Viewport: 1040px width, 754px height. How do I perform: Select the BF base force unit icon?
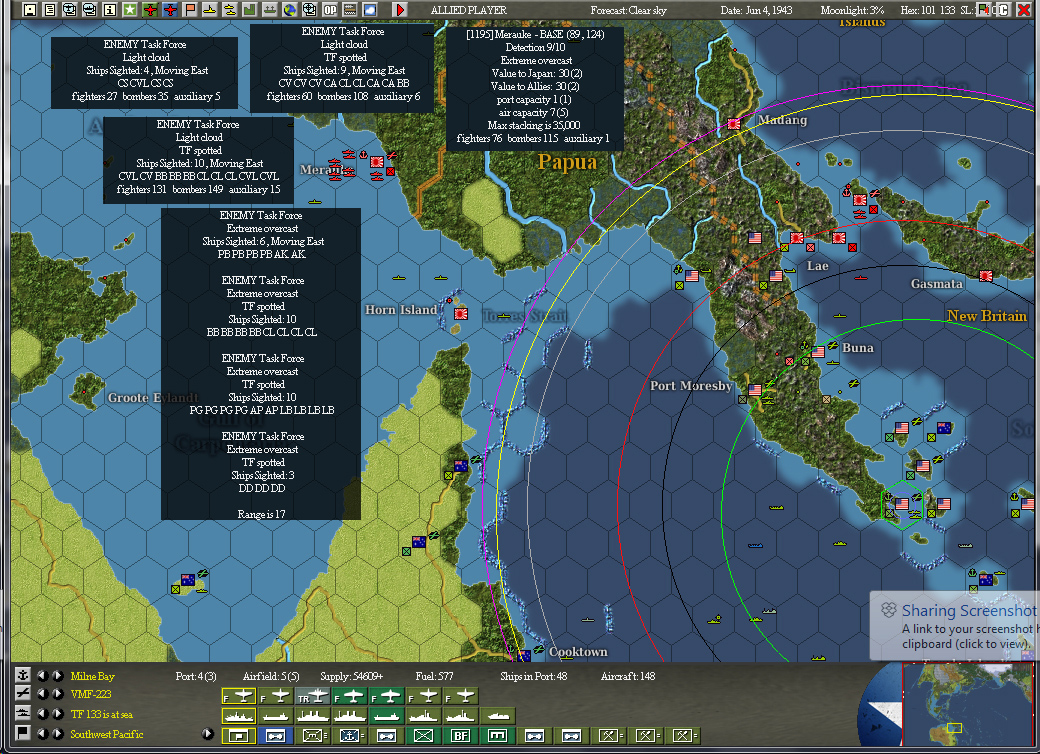click(x=460, y=735)
